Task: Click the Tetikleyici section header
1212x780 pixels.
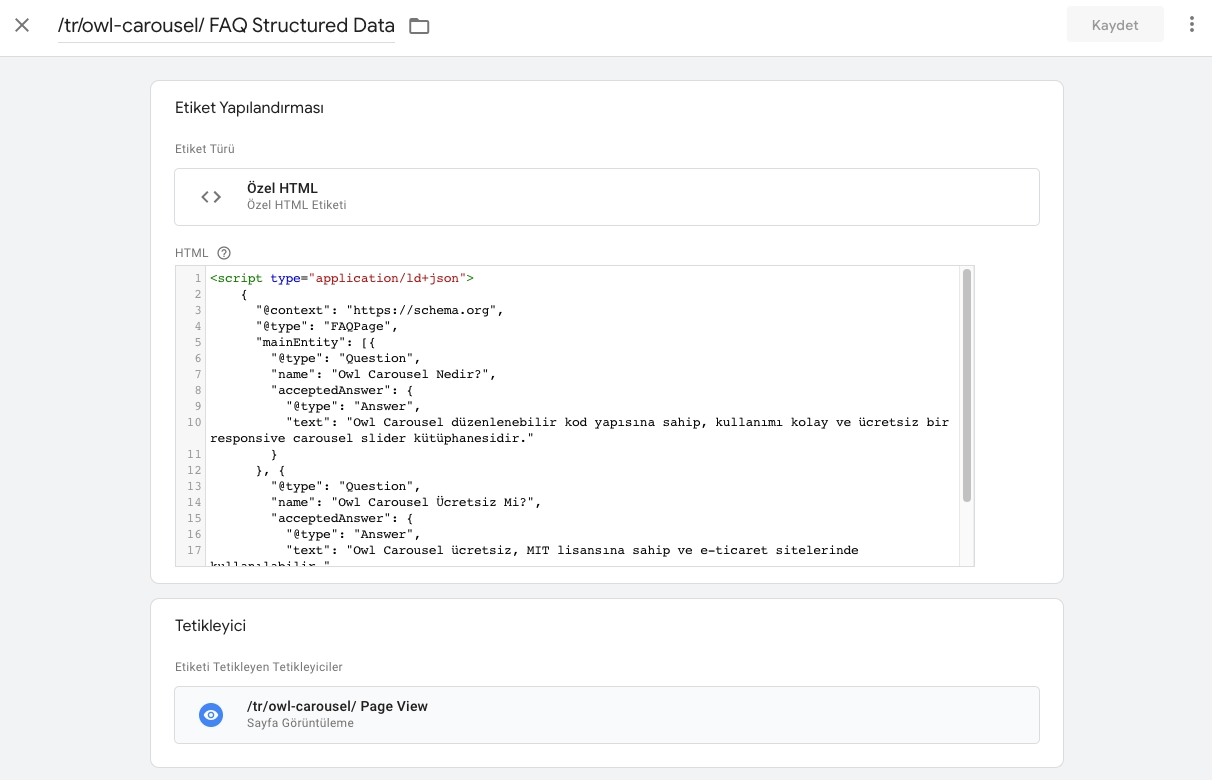Action: (209, 625)
